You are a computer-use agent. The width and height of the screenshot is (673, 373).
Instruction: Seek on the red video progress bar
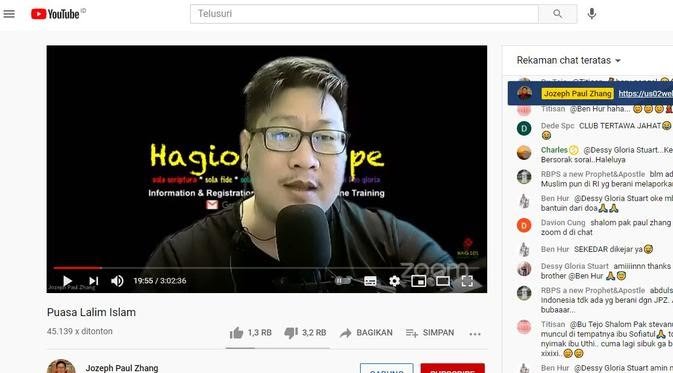click(x=266, y=268)
